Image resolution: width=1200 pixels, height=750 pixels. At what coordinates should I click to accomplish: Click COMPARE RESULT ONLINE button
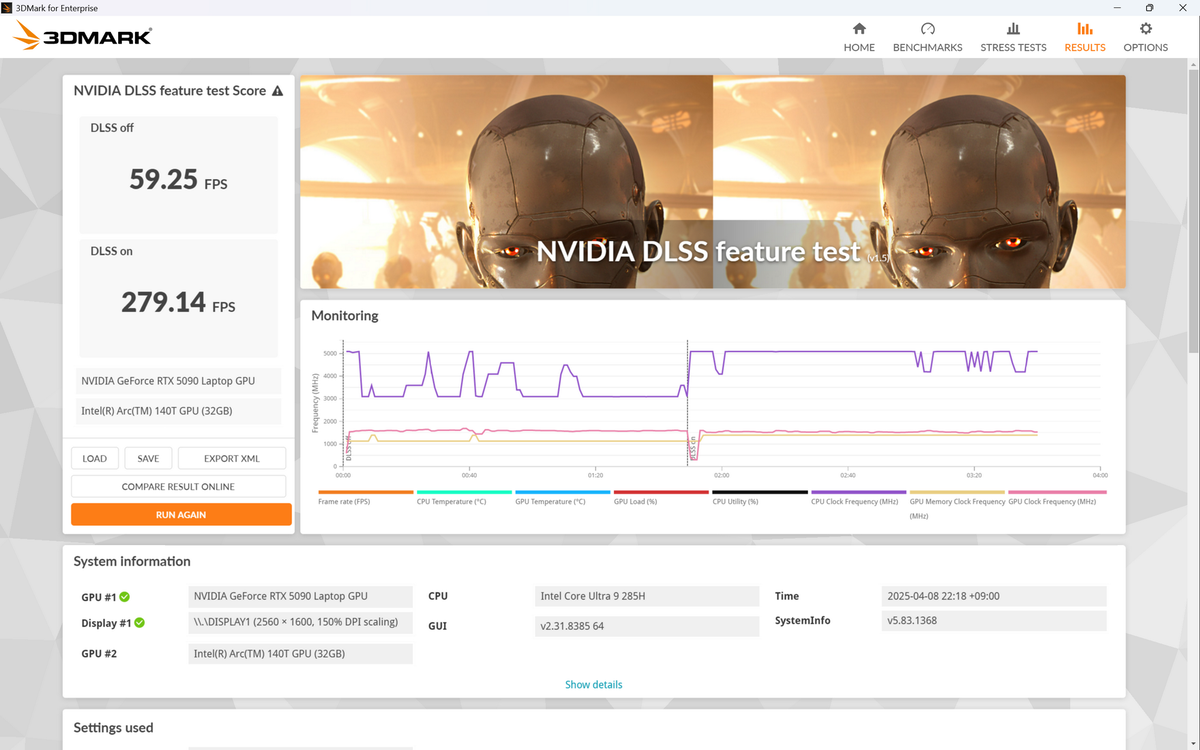178,486
